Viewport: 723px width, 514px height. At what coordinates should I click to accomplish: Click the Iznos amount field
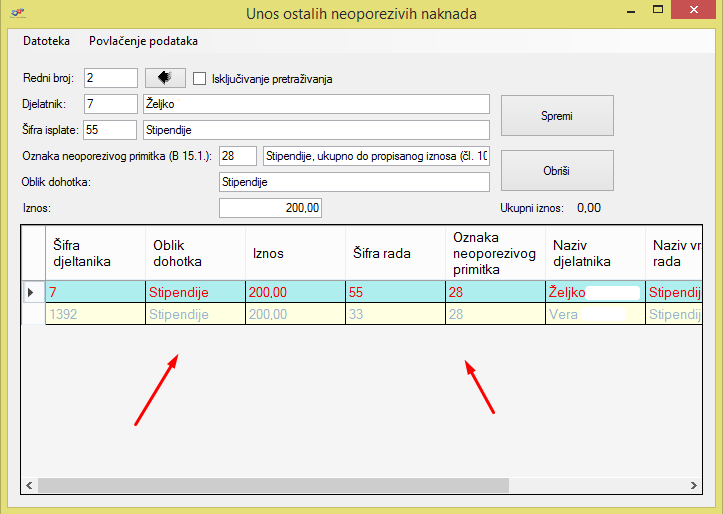point(270,208)
